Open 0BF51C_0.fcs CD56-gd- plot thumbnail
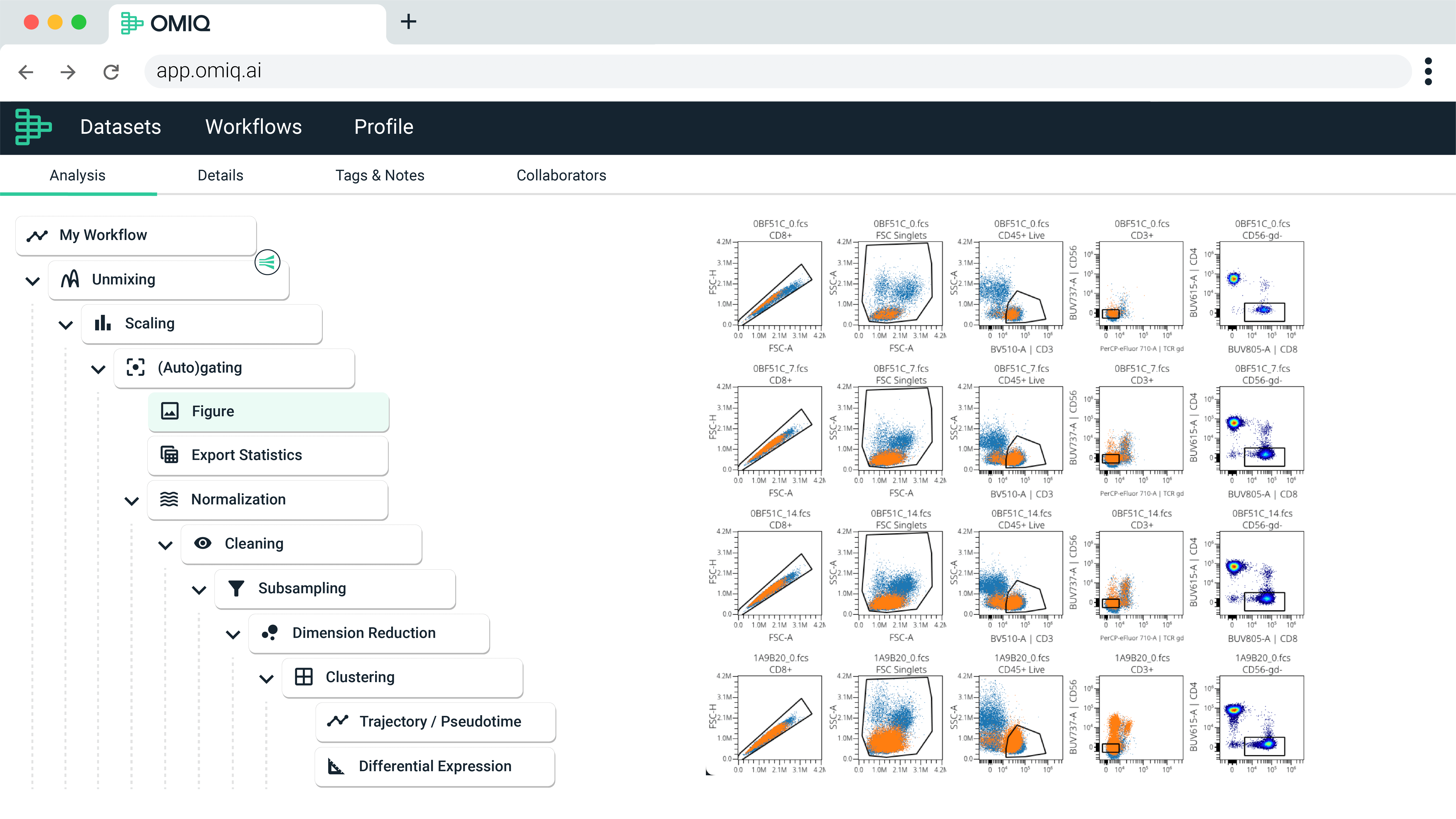Image resolution: width=1456 pixels, height=819 pixels. pos(1262,284)
